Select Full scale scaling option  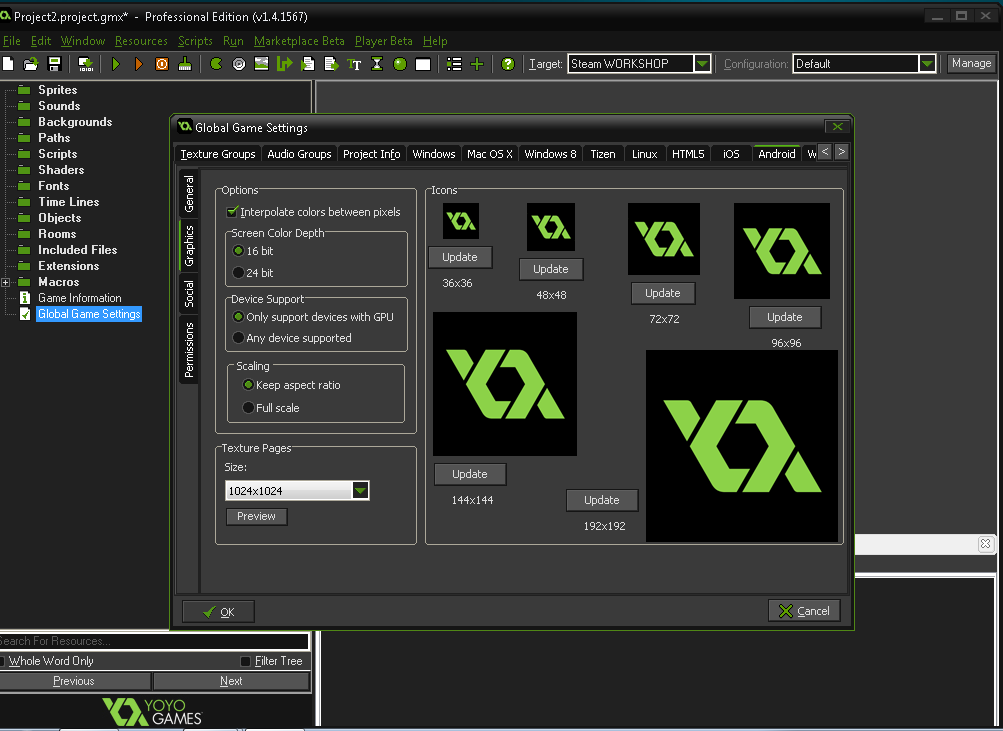[x=248, y=408]
